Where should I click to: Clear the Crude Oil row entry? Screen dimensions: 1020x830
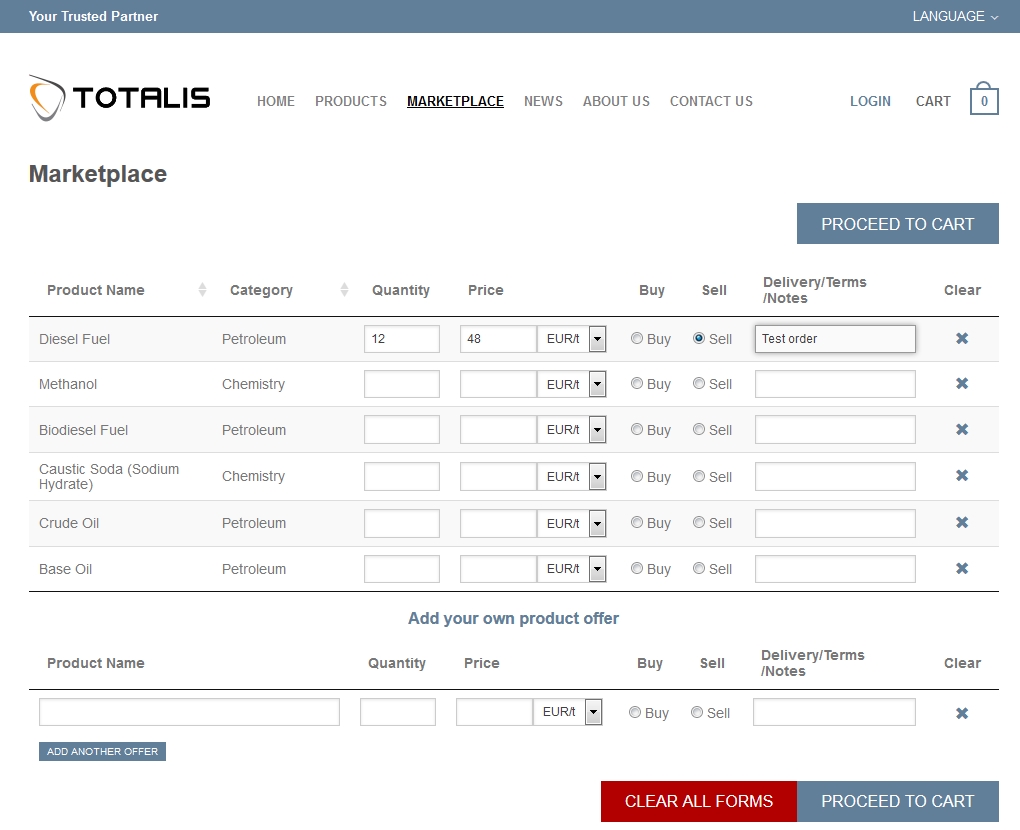[961, 523]
